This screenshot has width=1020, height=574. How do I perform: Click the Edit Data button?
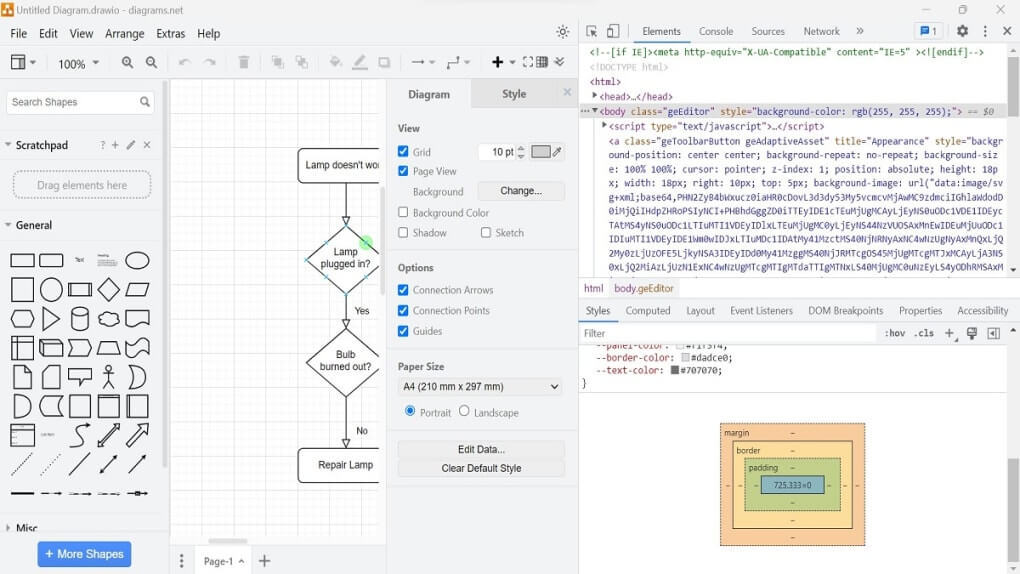point(481,450)
